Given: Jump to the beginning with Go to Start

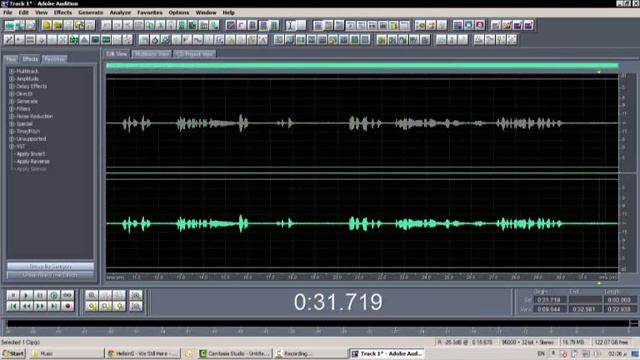Looking at the screenshot, I should pos(13,306).
